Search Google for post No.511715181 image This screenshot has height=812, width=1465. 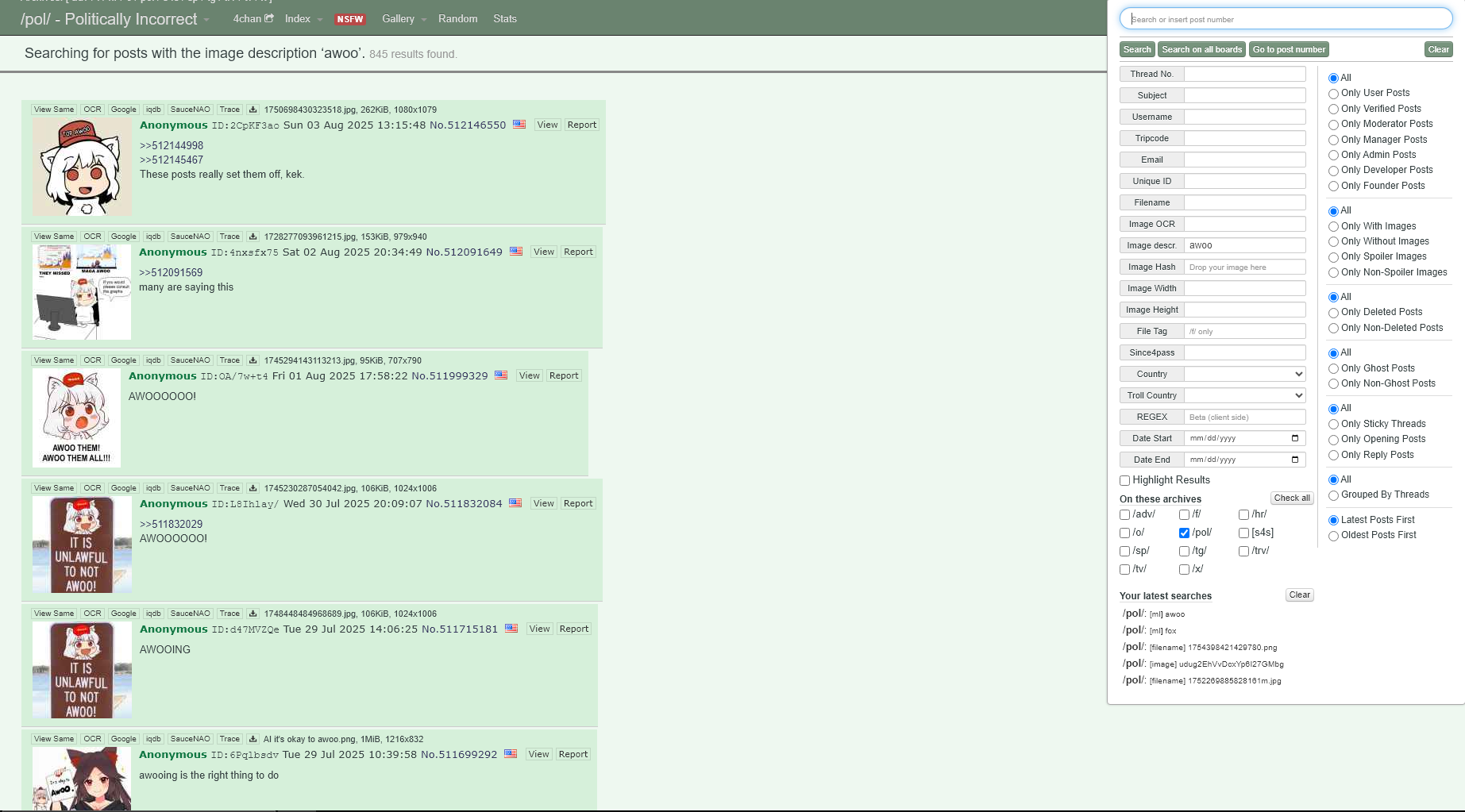coord(123,614)
